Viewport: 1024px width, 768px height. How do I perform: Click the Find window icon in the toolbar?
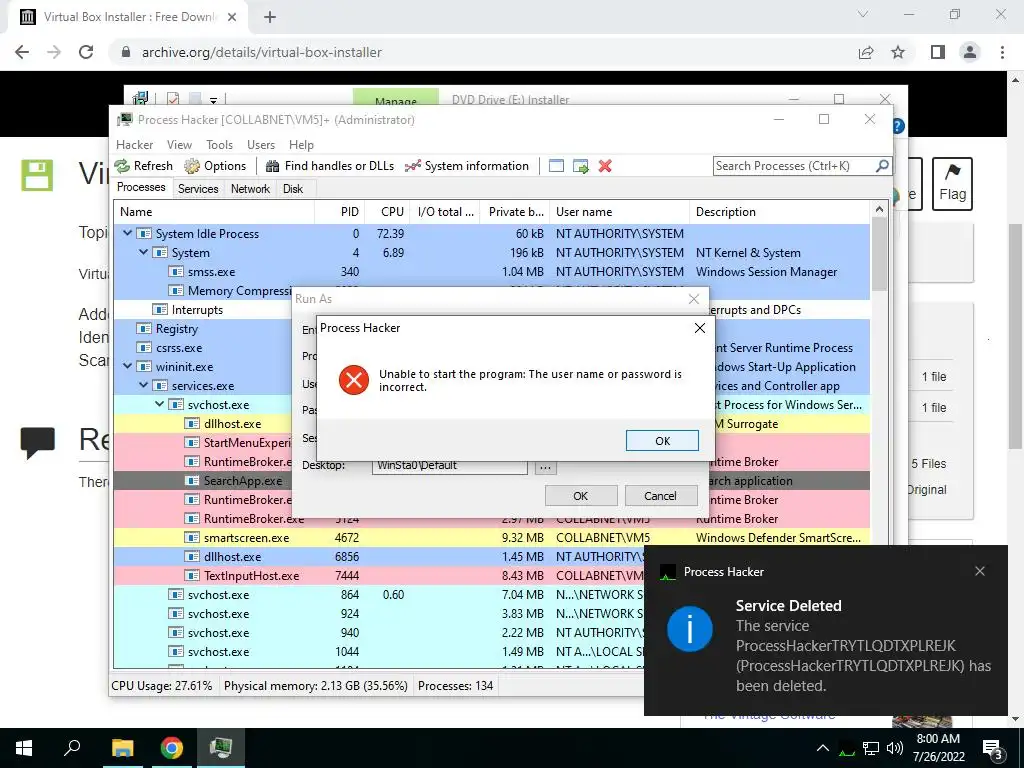click(x=556, y=166)
